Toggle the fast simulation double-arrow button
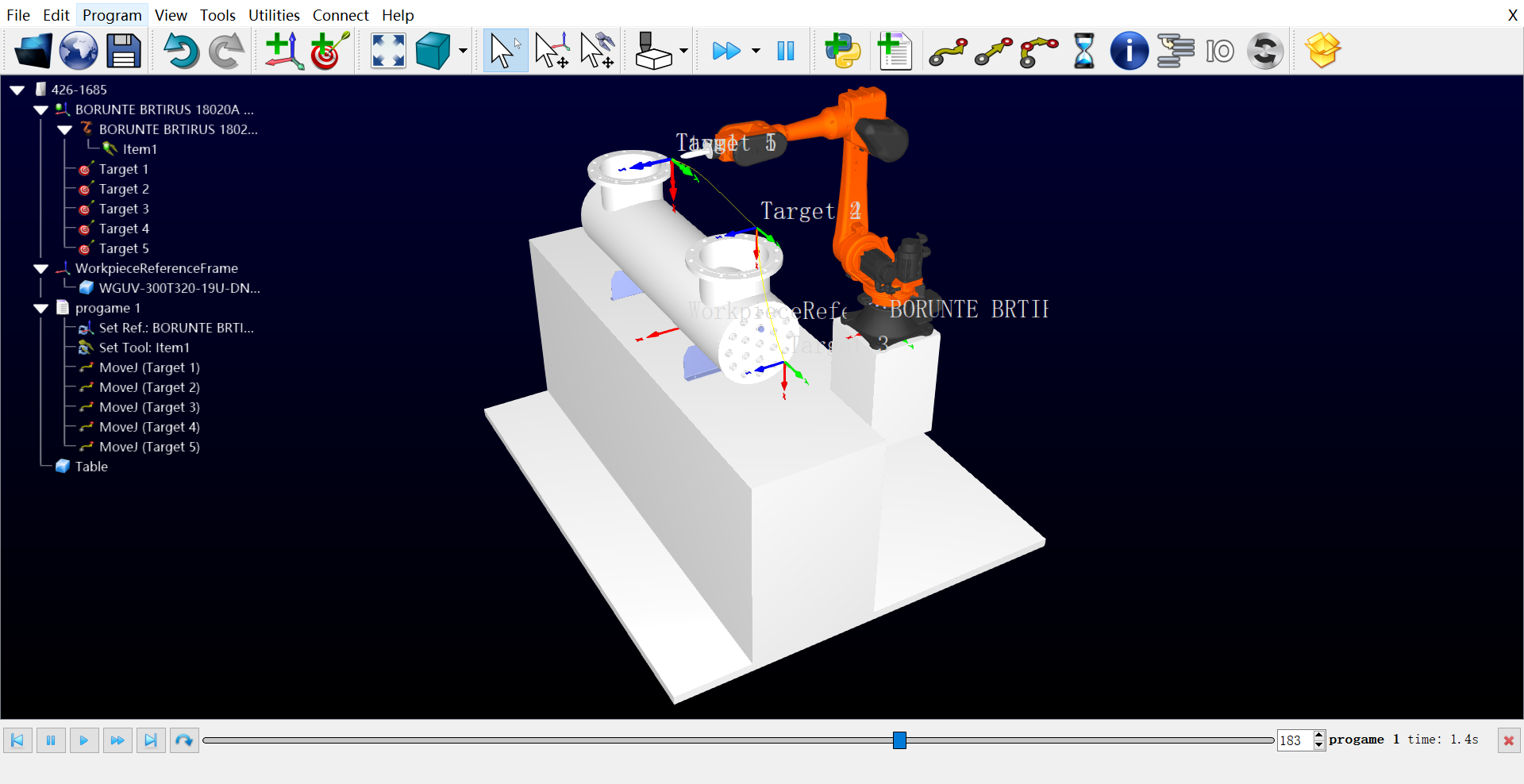Image resolution: width=1524 pixels, height=784 pixels. (725, 52)
